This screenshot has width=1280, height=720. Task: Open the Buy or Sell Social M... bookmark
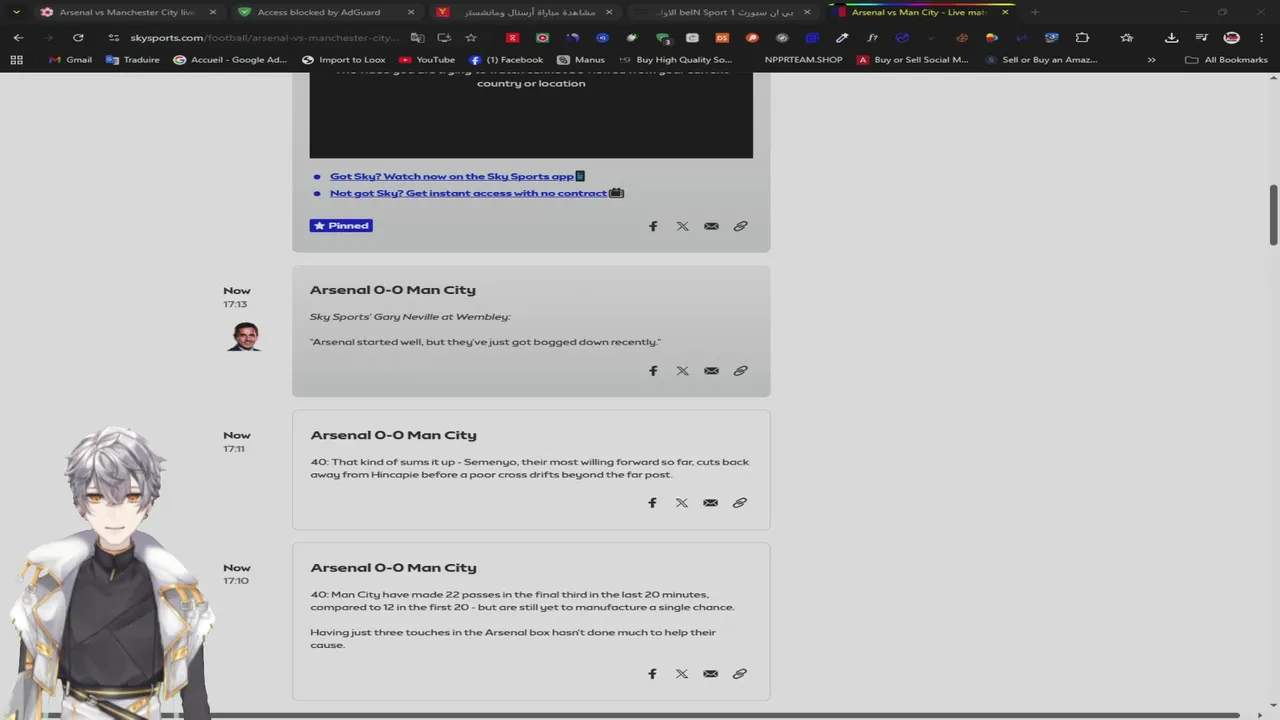click(x=912, y=60)
